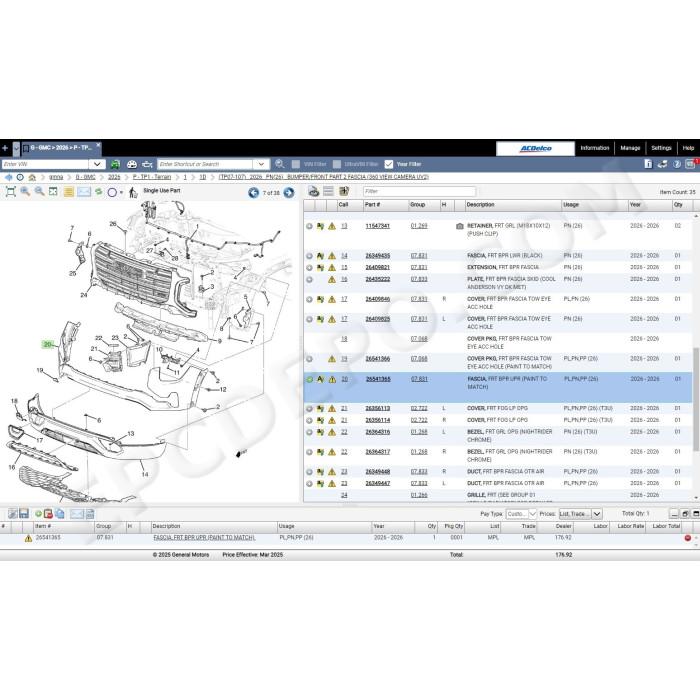Open the tab list dropdown arrow
The image size is (700, 700).
pos(16,148)
